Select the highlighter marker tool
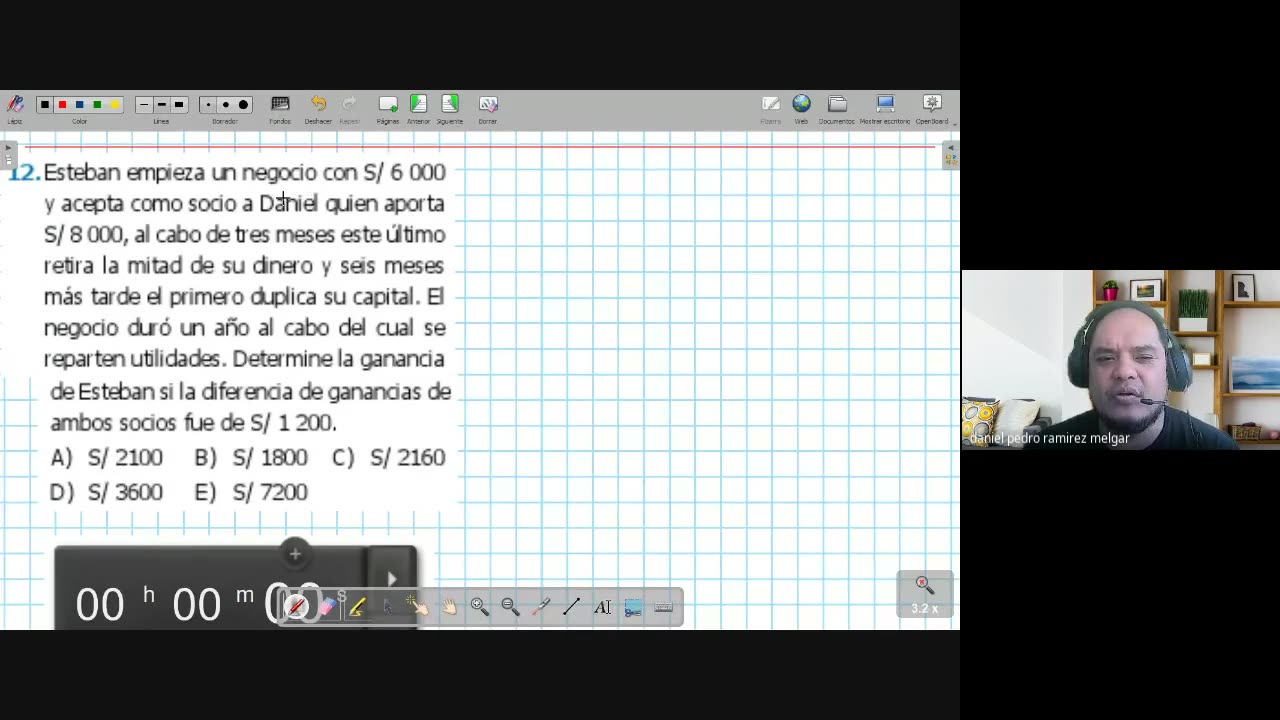1280x720 pixels. (x=357, y=606)
